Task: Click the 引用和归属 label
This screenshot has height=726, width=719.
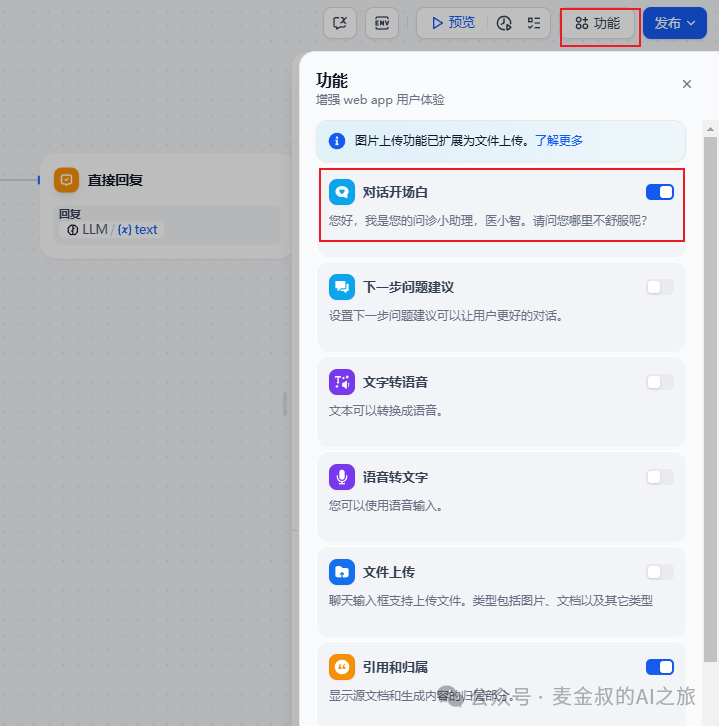Action: point(395,667)
